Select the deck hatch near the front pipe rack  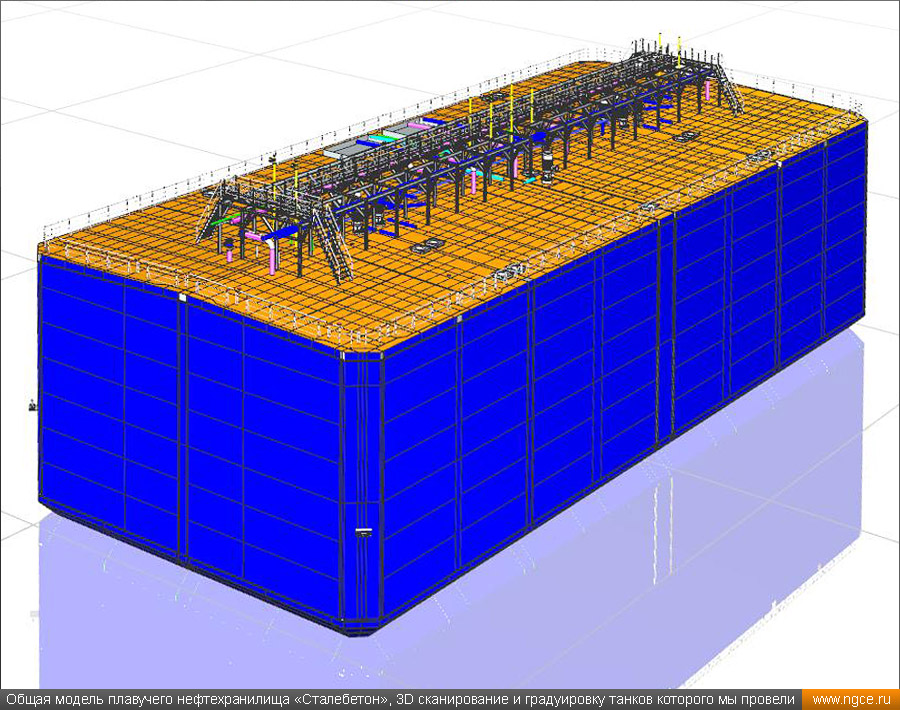pos(427,244)
